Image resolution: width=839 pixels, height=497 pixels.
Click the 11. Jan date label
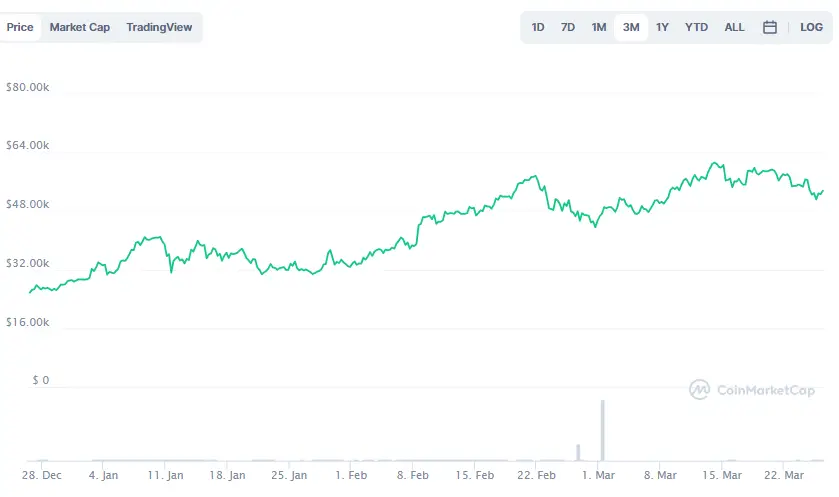click(165, 475)
